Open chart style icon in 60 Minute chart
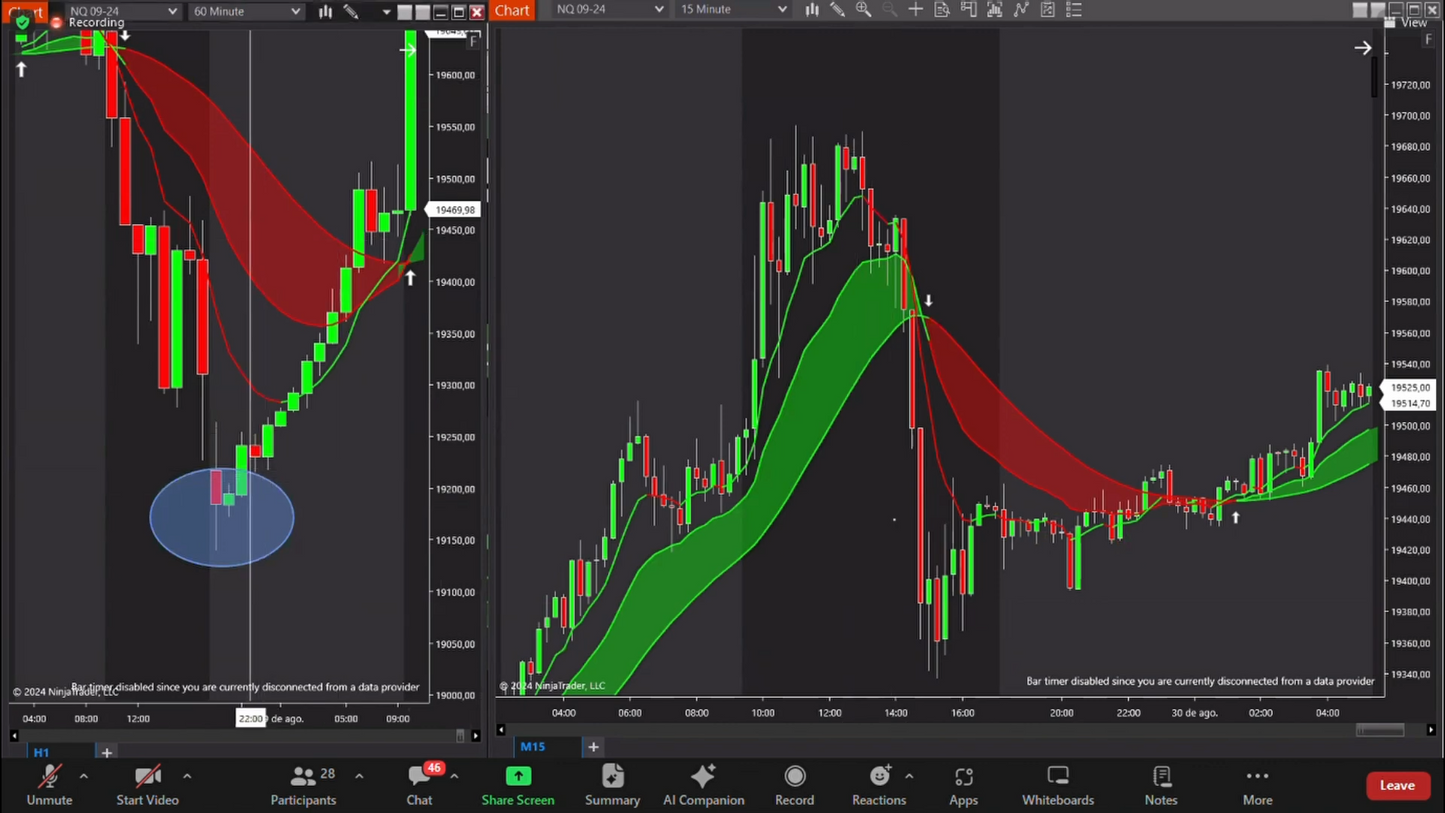This screenshot has height=813, width=1445. pos(325,11)
